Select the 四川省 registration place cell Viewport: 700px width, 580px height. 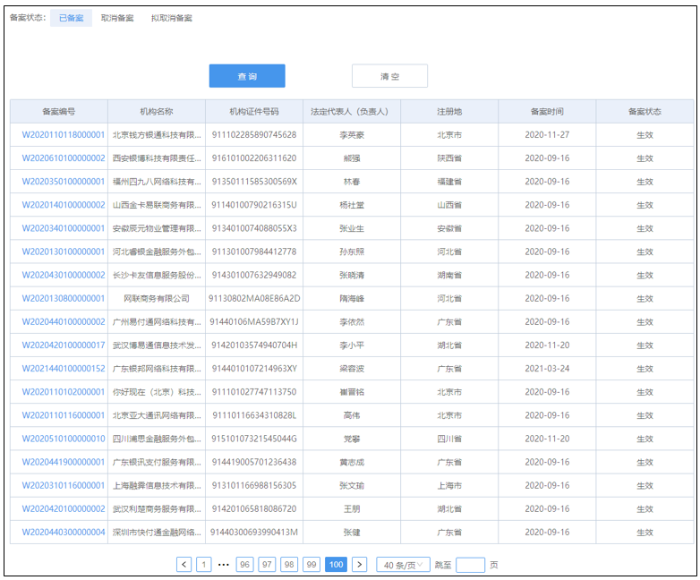[x=450, y=438]
